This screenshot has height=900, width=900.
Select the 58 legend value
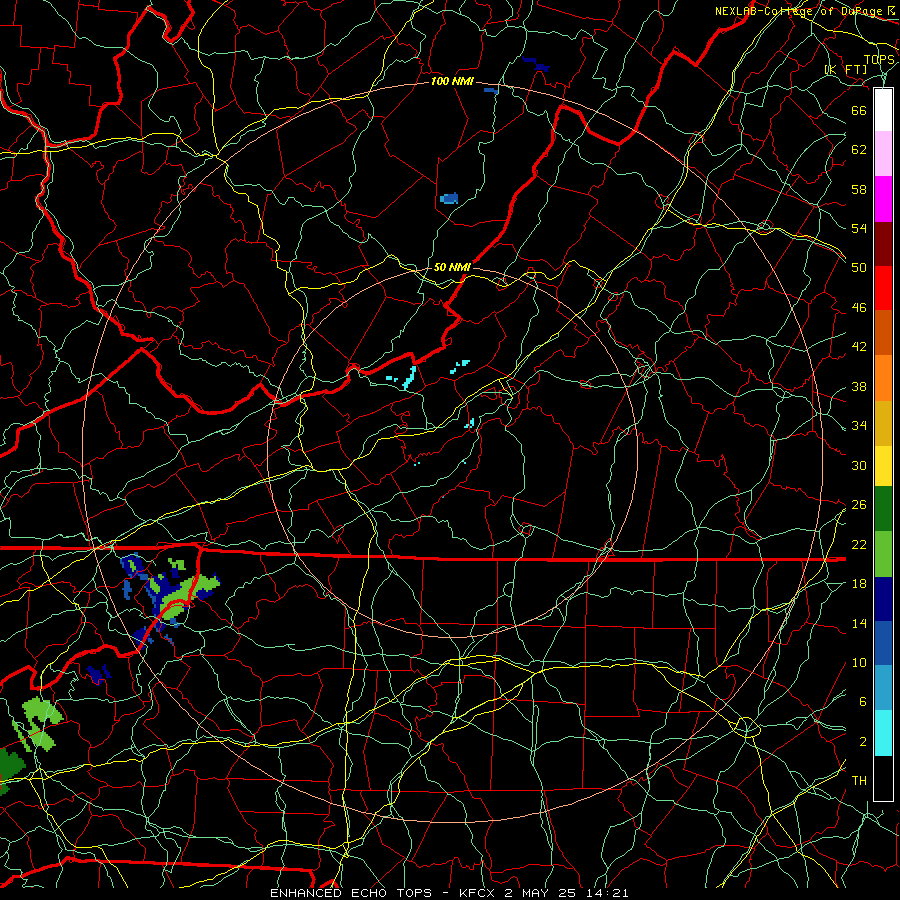pyautogui.click(x=859, y=189)
